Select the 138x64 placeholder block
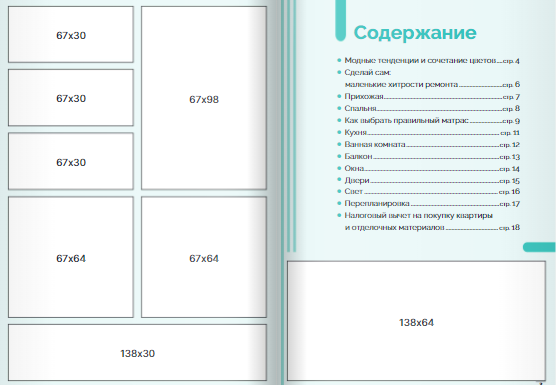Screen dimensions: 556x385 (x=416, y=321)
